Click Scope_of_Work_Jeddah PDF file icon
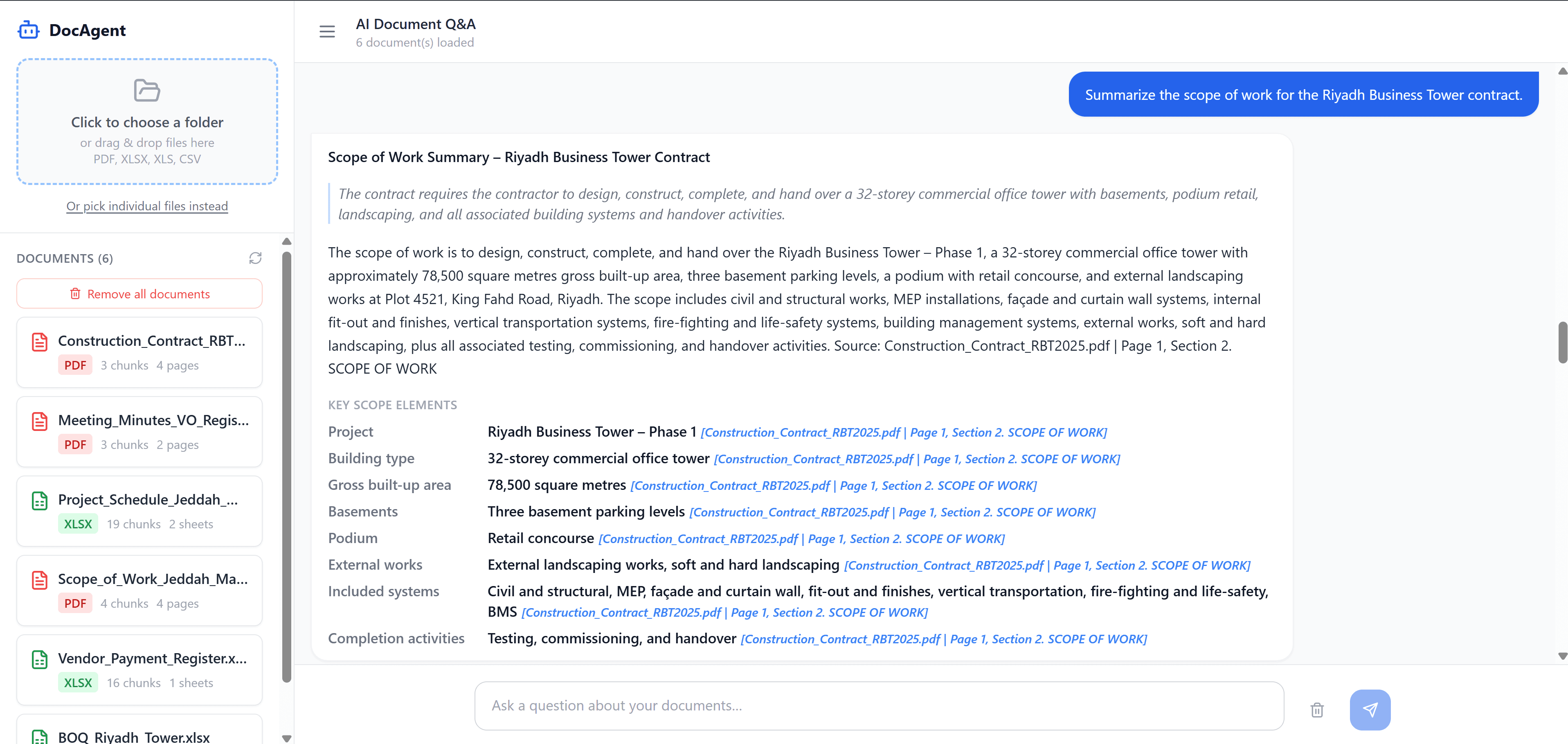This screenshot has height=744, width=1568. [x=40, y=580]
